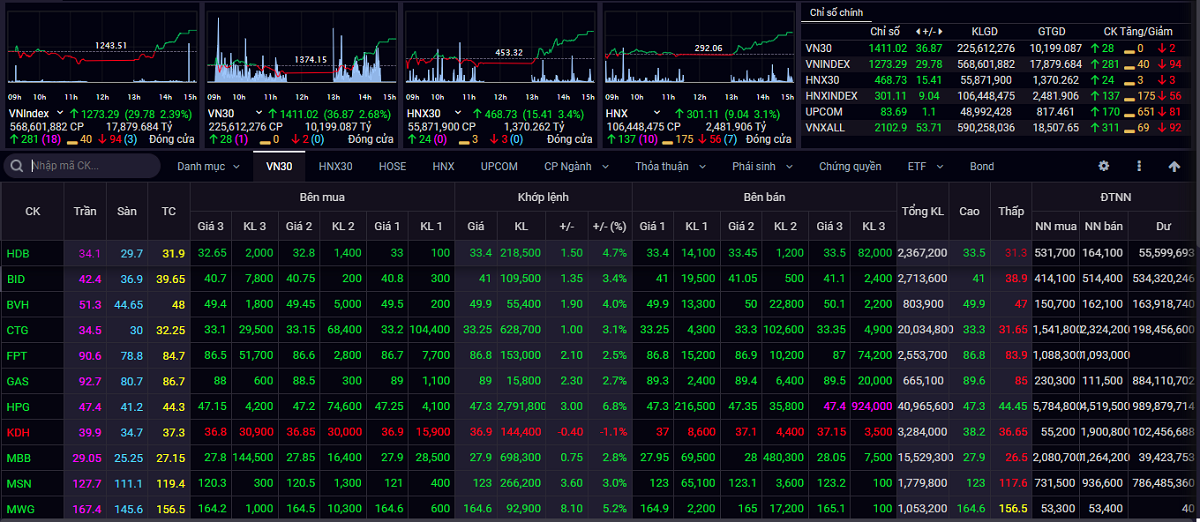
Task: Select the HNXINDEX row in index table
Action: click(998, 96)
